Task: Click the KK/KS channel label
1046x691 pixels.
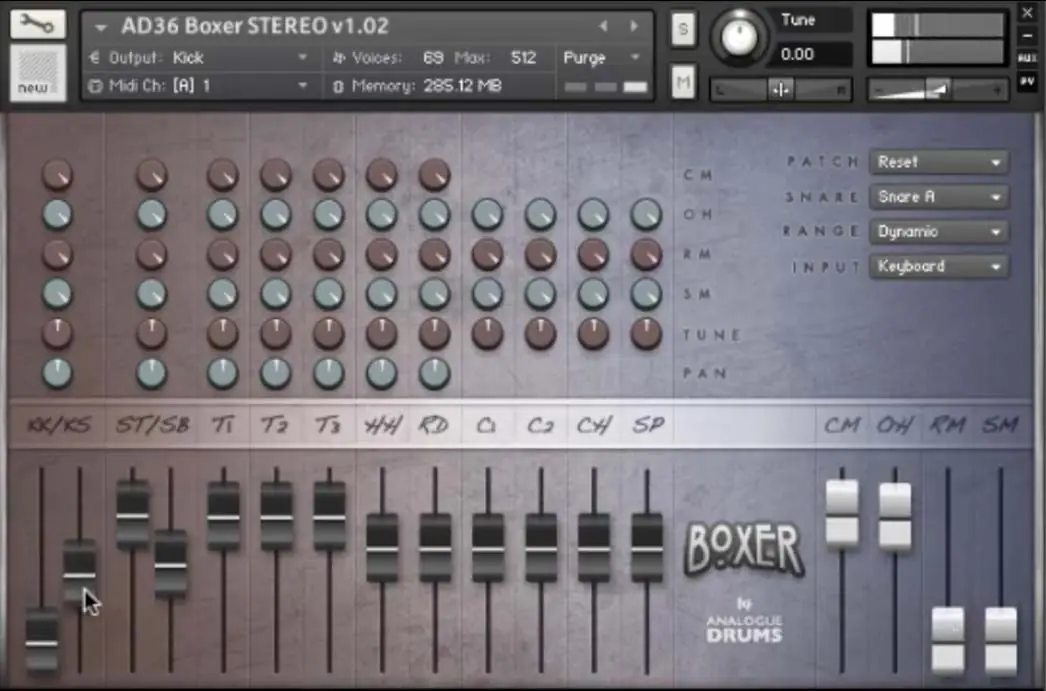Action: pyautogui.click(x=59, y=425)
